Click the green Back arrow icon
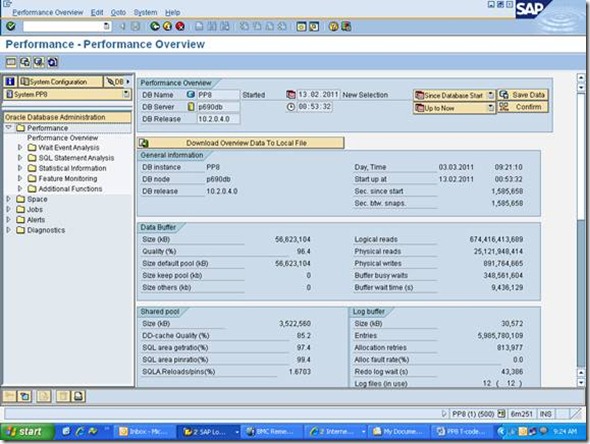This screenshot has width=590, height=444. 155,26
